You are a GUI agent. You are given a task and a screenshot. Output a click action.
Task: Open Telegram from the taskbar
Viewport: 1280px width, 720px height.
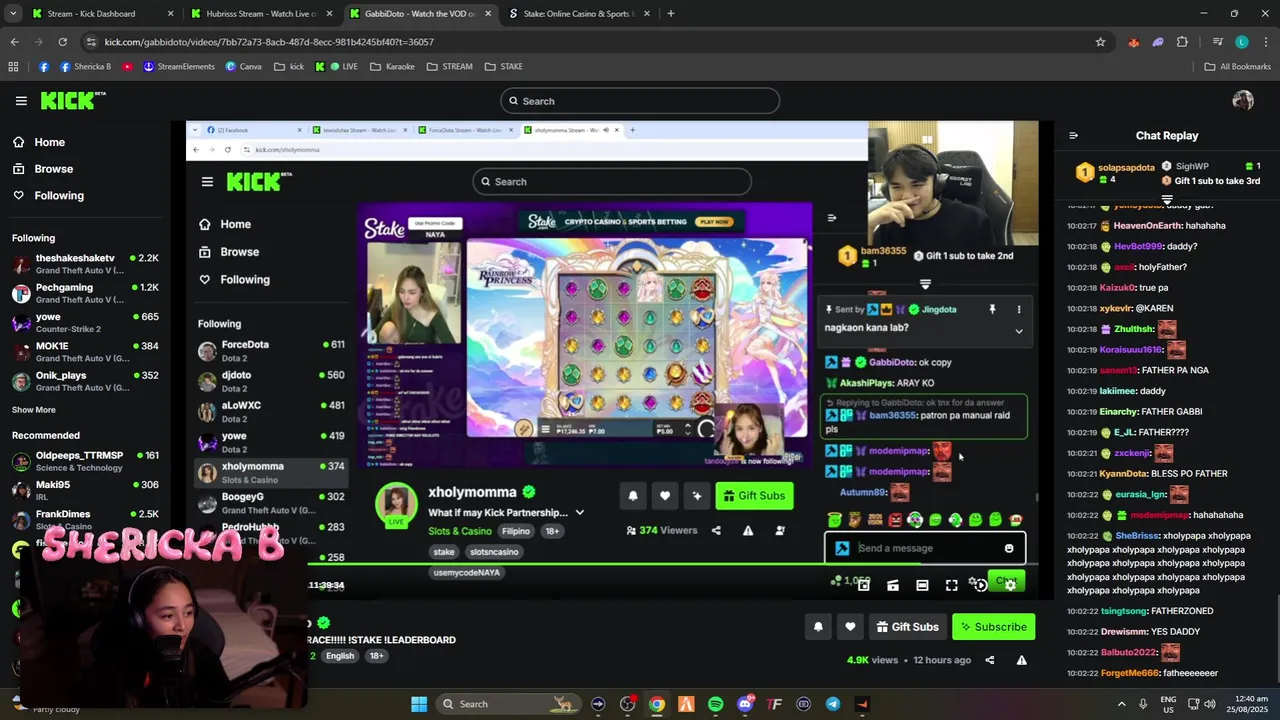[x=833, y=704]
